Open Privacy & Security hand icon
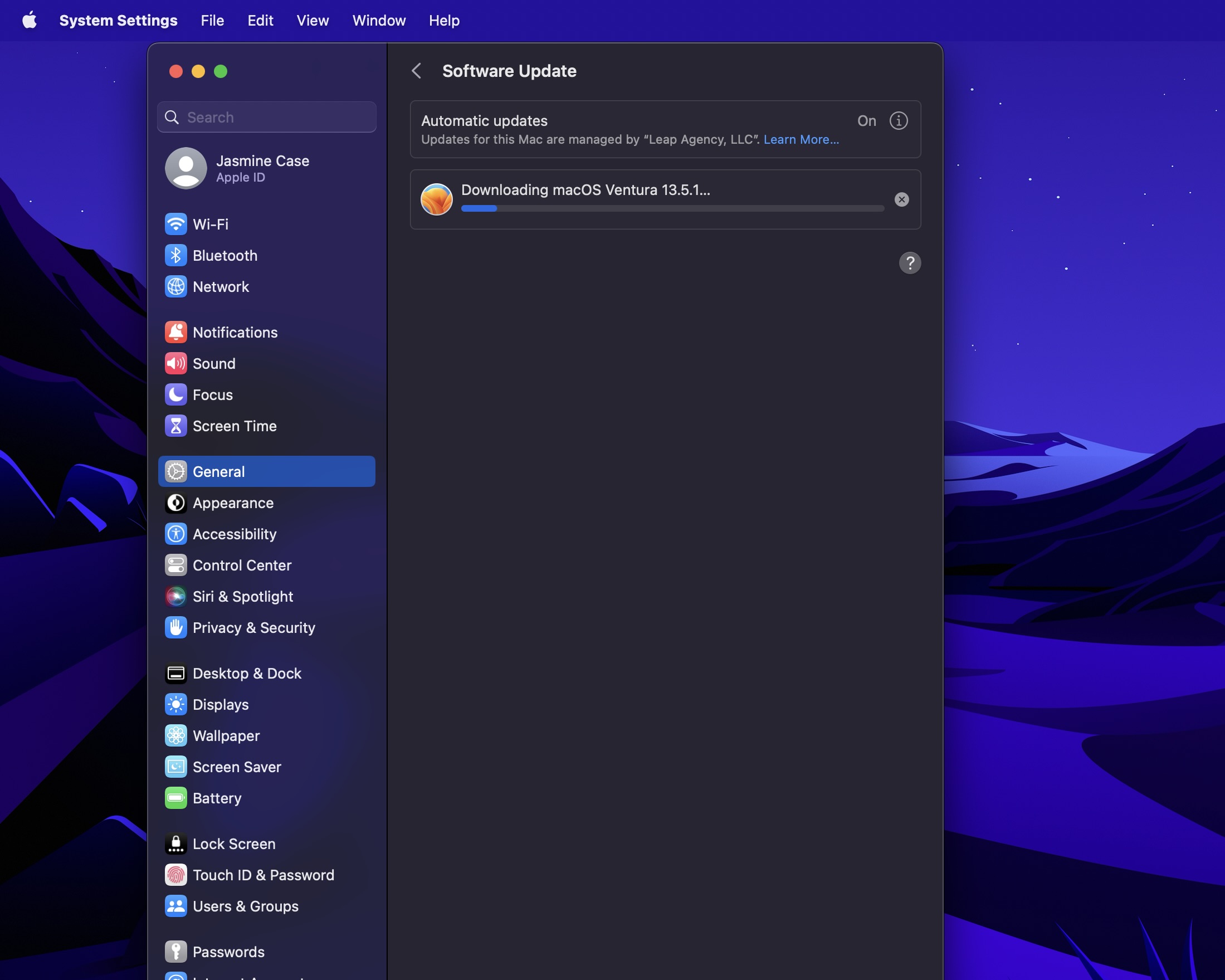 (x=175, y=627)
